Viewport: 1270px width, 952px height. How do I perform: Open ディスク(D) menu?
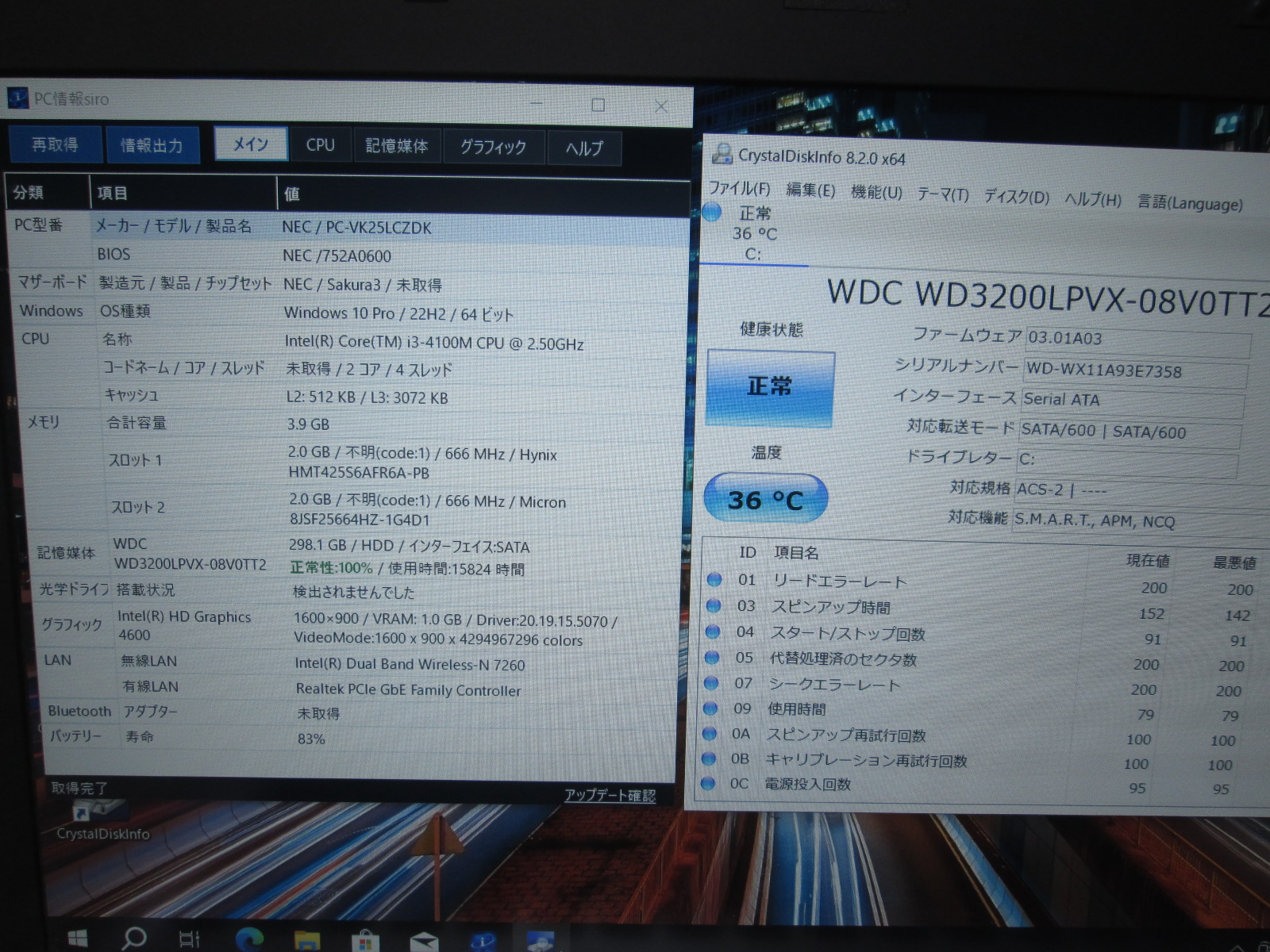(x=1017, y=197)
